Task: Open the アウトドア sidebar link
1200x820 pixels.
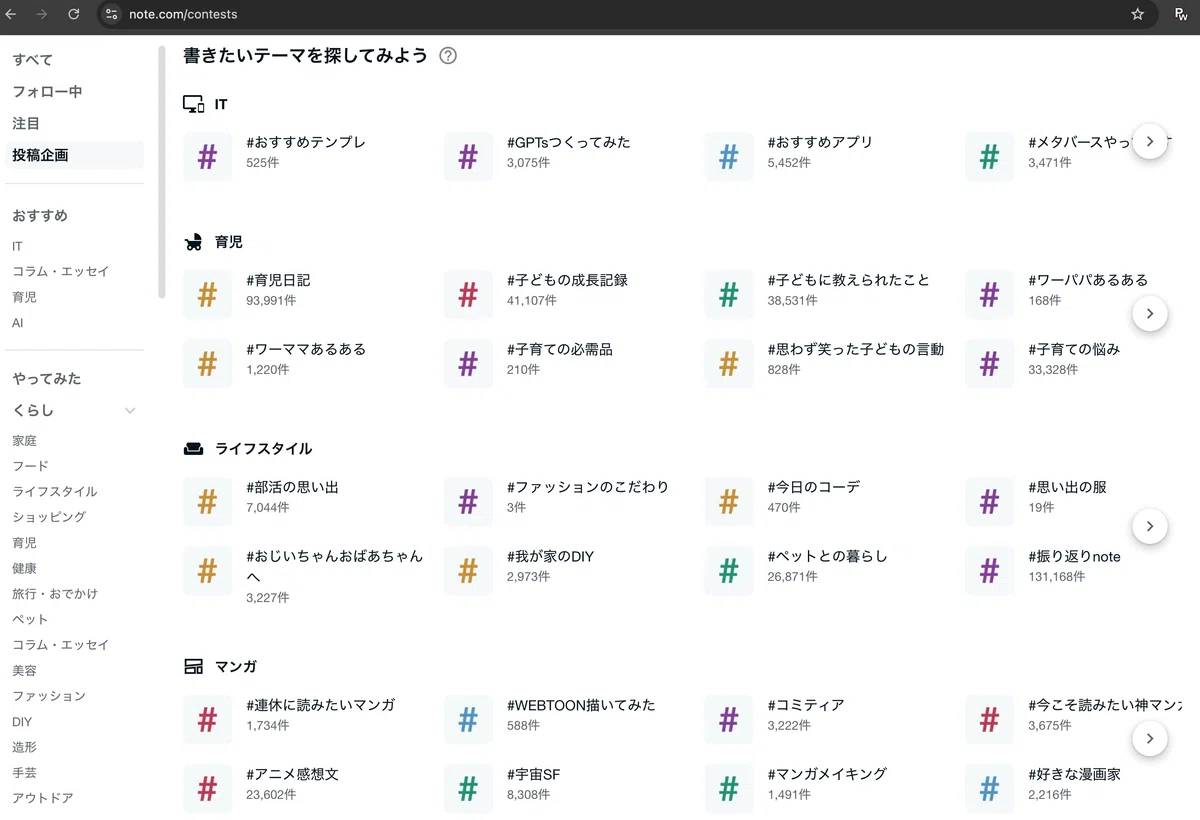Action: [x=43, y=798]
